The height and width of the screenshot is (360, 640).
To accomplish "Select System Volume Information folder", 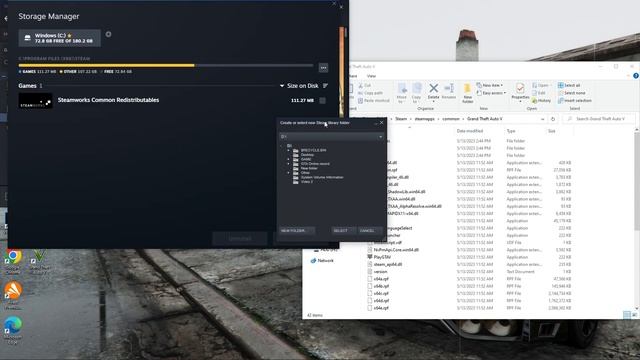I will pos(322,177).
